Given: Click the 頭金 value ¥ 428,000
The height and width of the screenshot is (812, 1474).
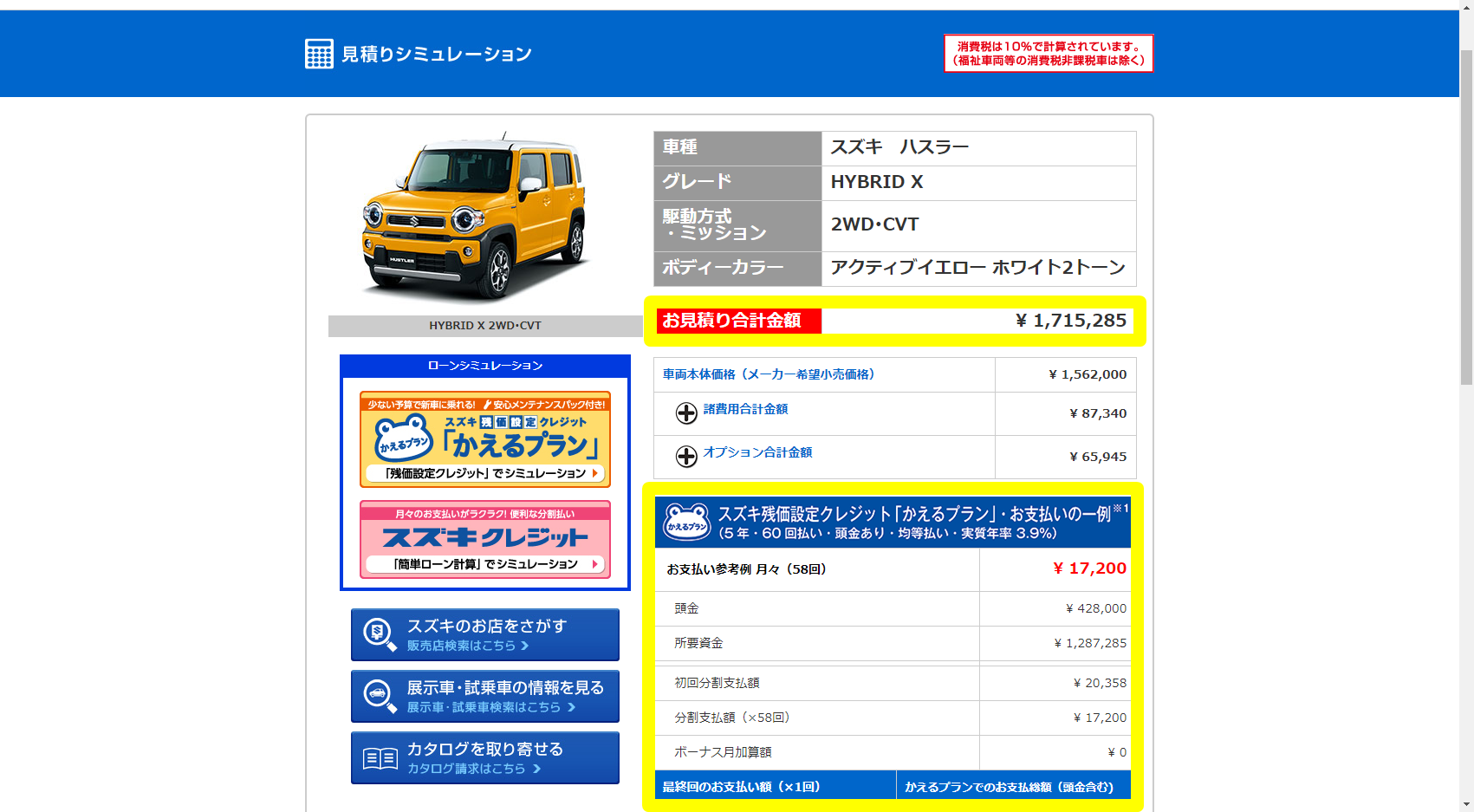Looking at the screenshot, I should (1095, 608).
